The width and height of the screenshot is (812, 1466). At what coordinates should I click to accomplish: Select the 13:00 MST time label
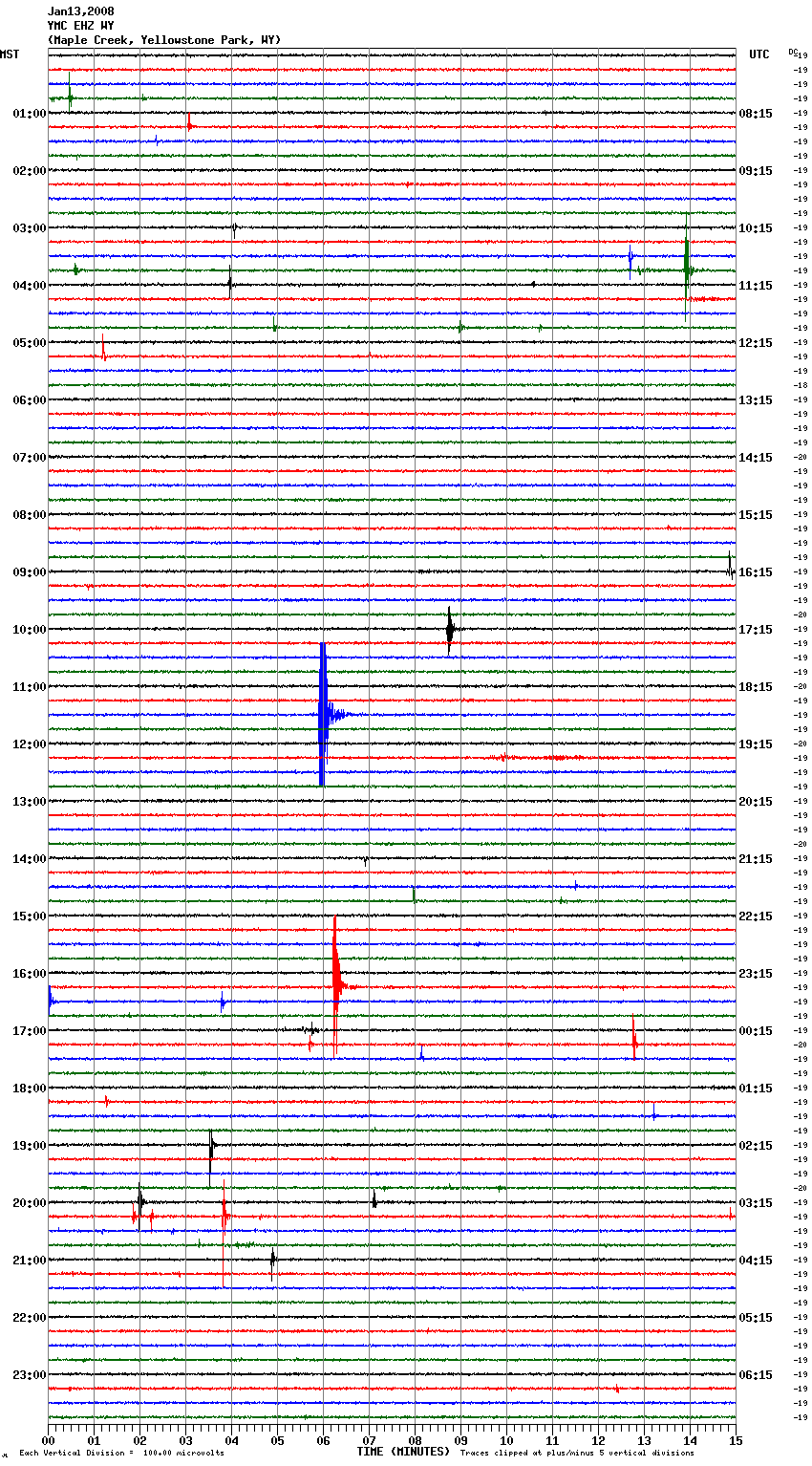pos(29,802)
